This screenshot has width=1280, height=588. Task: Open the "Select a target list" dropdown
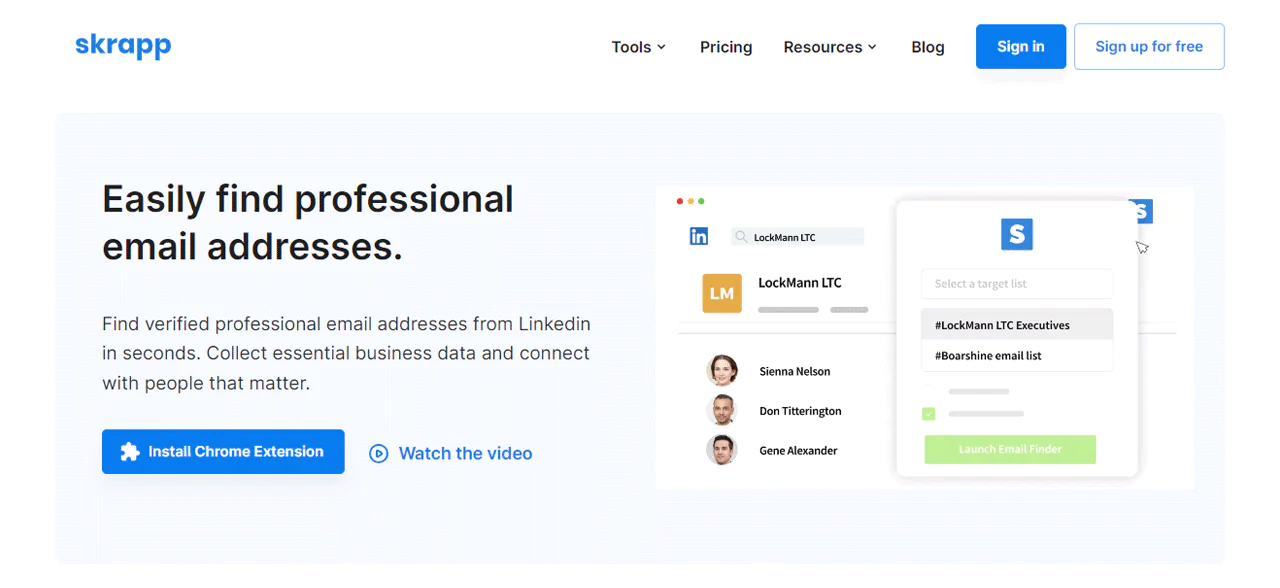[1016, 284]
